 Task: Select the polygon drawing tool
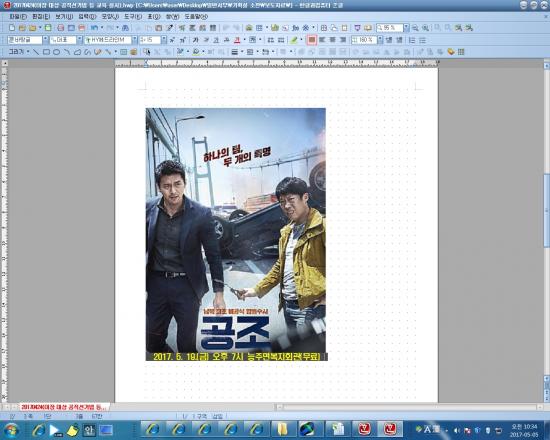coord(77,52)
